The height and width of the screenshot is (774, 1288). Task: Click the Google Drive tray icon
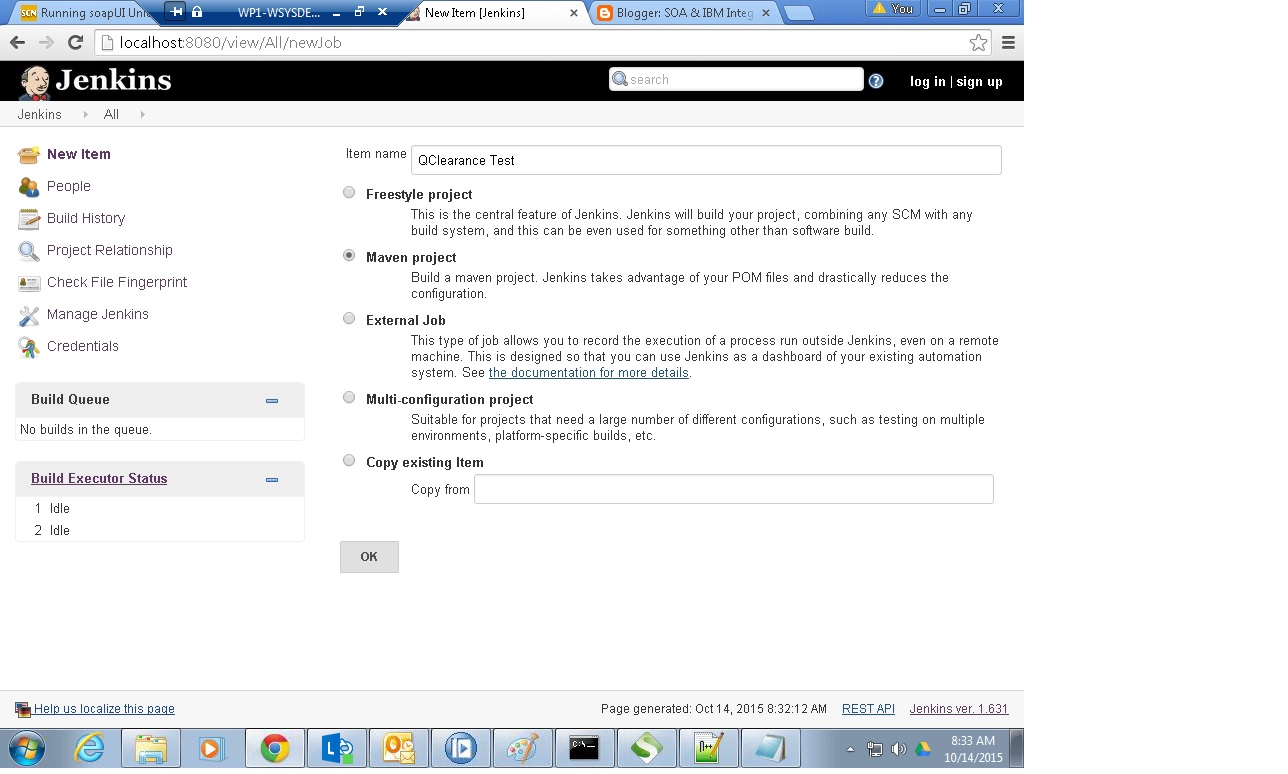923,749
